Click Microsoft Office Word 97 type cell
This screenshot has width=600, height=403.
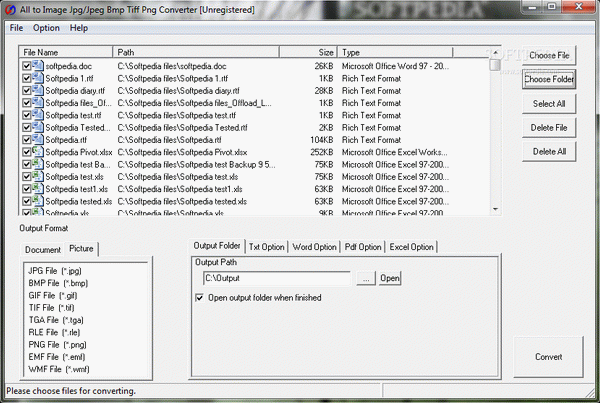point(396,66)
